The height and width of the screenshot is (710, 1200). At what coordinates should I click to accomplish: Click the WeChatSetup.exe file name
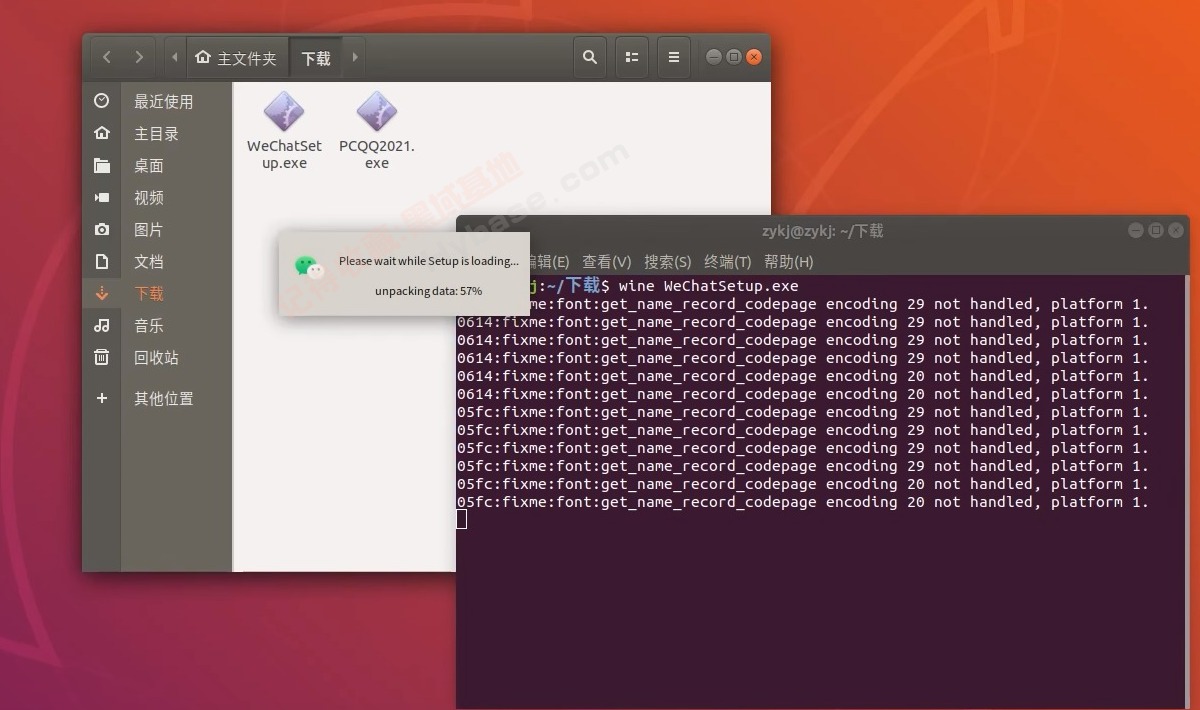284,154
